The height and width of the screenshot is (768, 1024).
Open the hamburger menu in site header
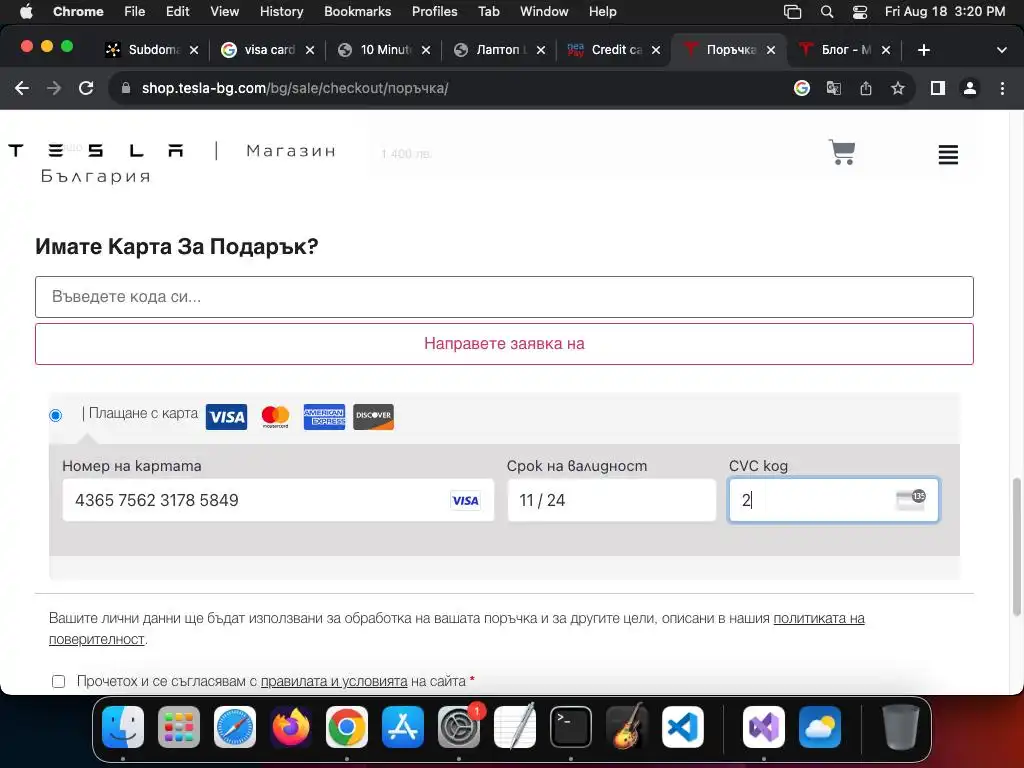tap(948, 155)
